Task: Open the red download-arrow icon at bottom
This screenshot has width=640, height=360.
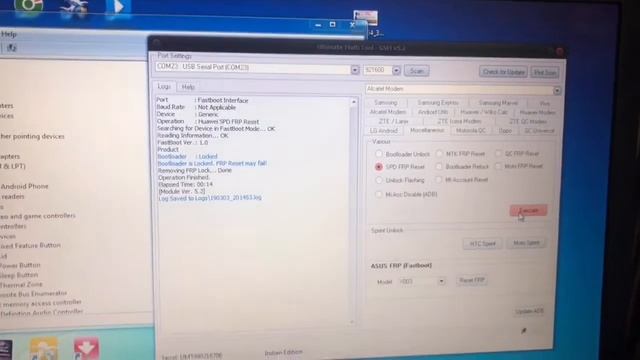Action: click(86, 349)
